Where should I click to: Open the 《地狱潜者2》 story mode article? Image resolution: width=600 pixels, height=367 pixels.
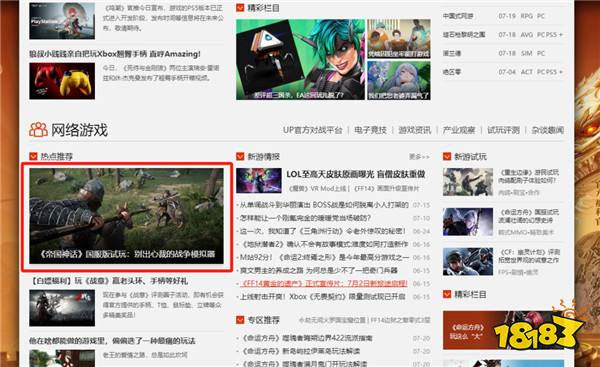[x=324, y=244]
